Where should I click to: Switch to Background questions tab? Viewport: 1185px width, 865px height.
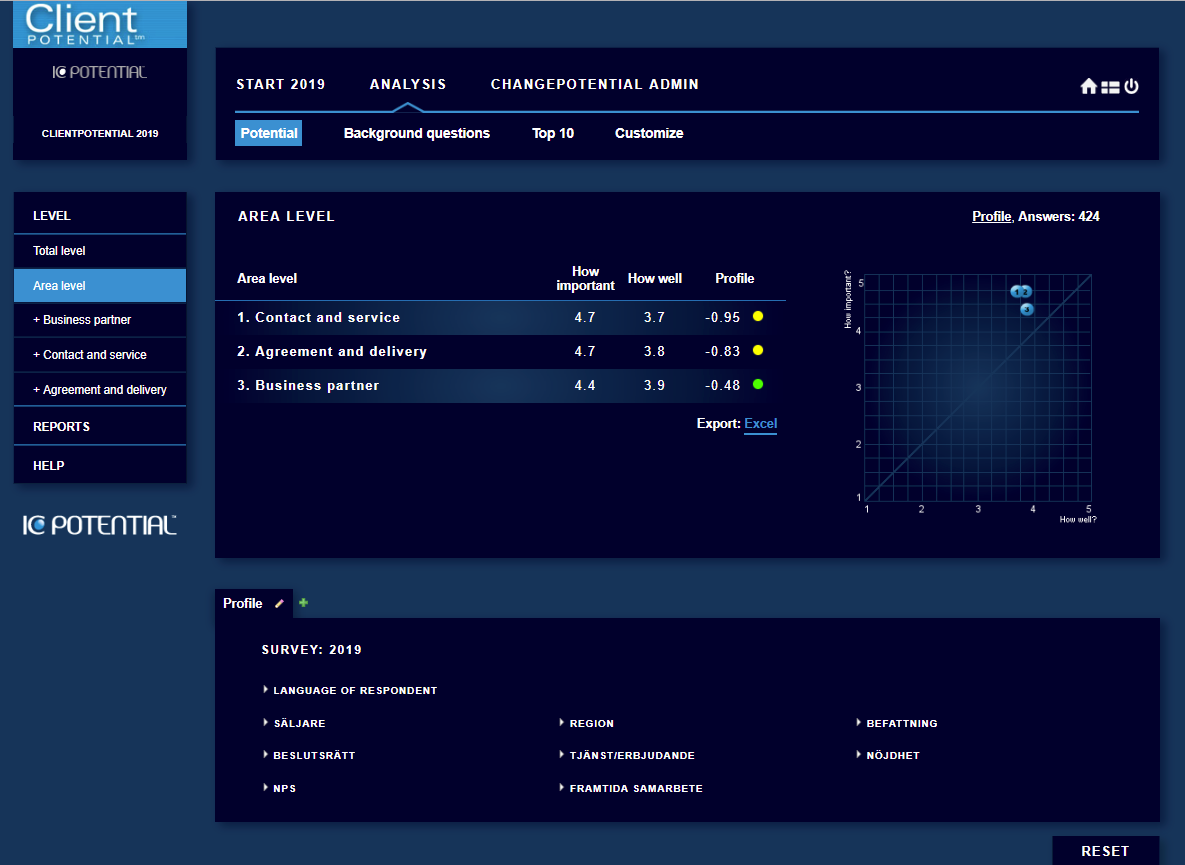(416, 133)
